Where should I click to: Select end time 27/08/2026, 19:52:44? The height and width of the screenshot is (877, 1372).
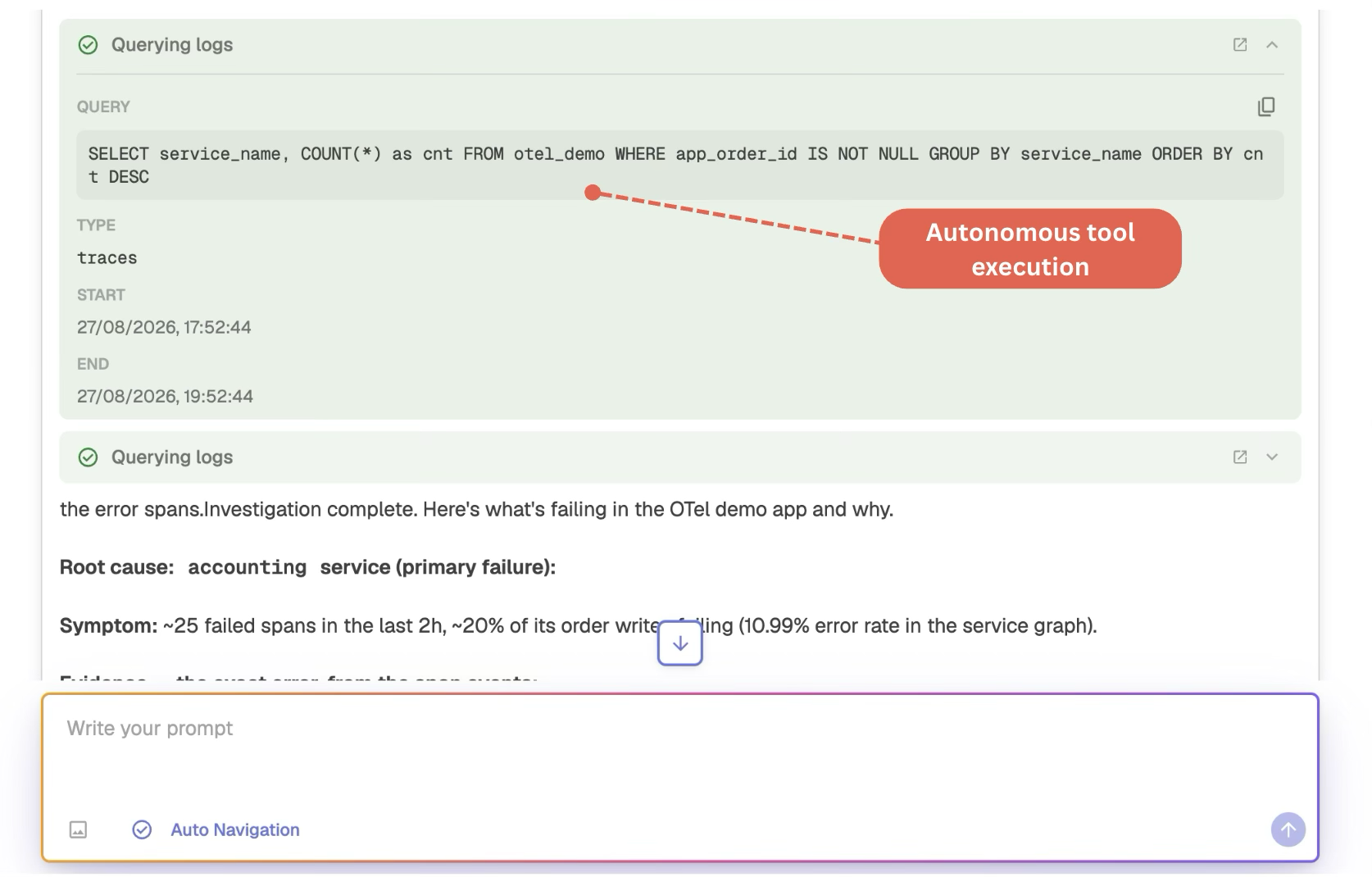[165, 396]
